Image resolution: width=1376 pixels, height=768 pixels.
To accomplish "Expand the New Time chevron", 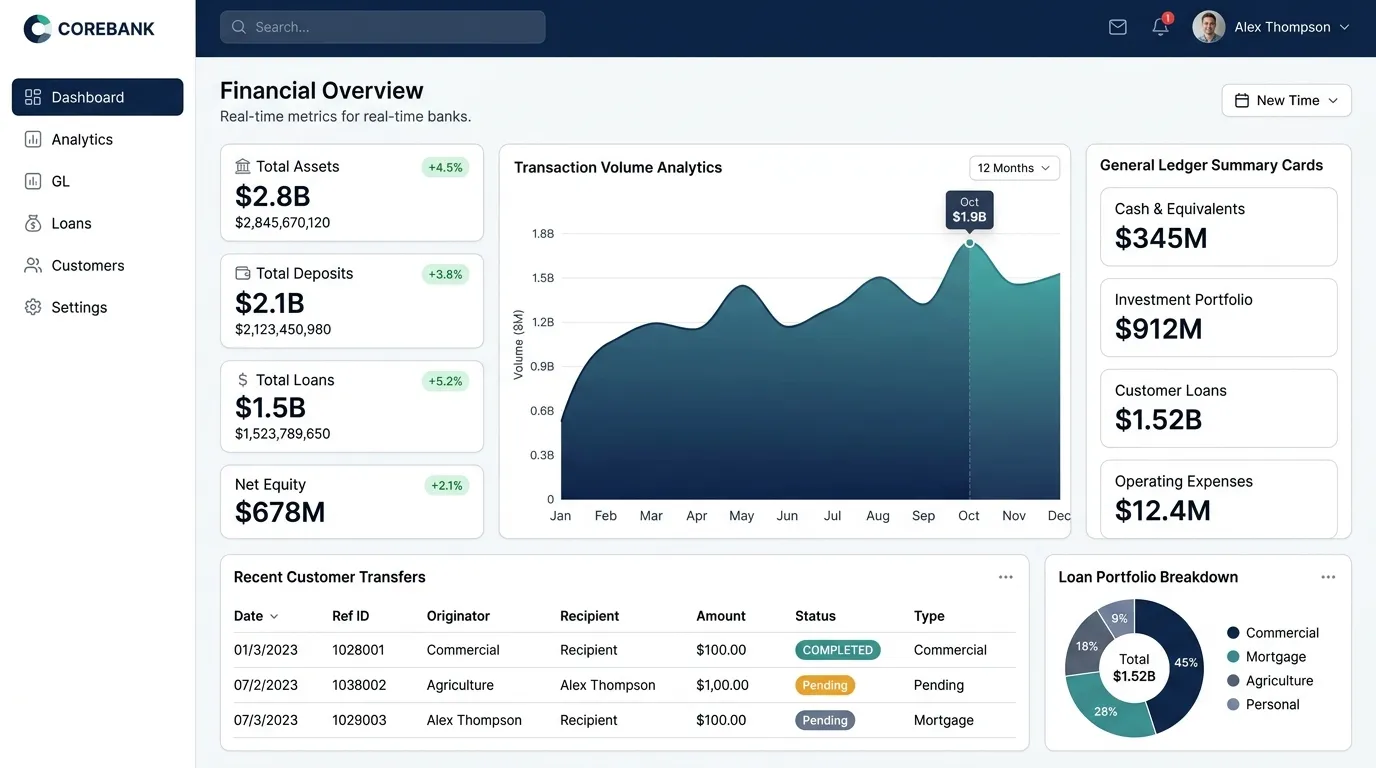I will [x=1333, y=100].
